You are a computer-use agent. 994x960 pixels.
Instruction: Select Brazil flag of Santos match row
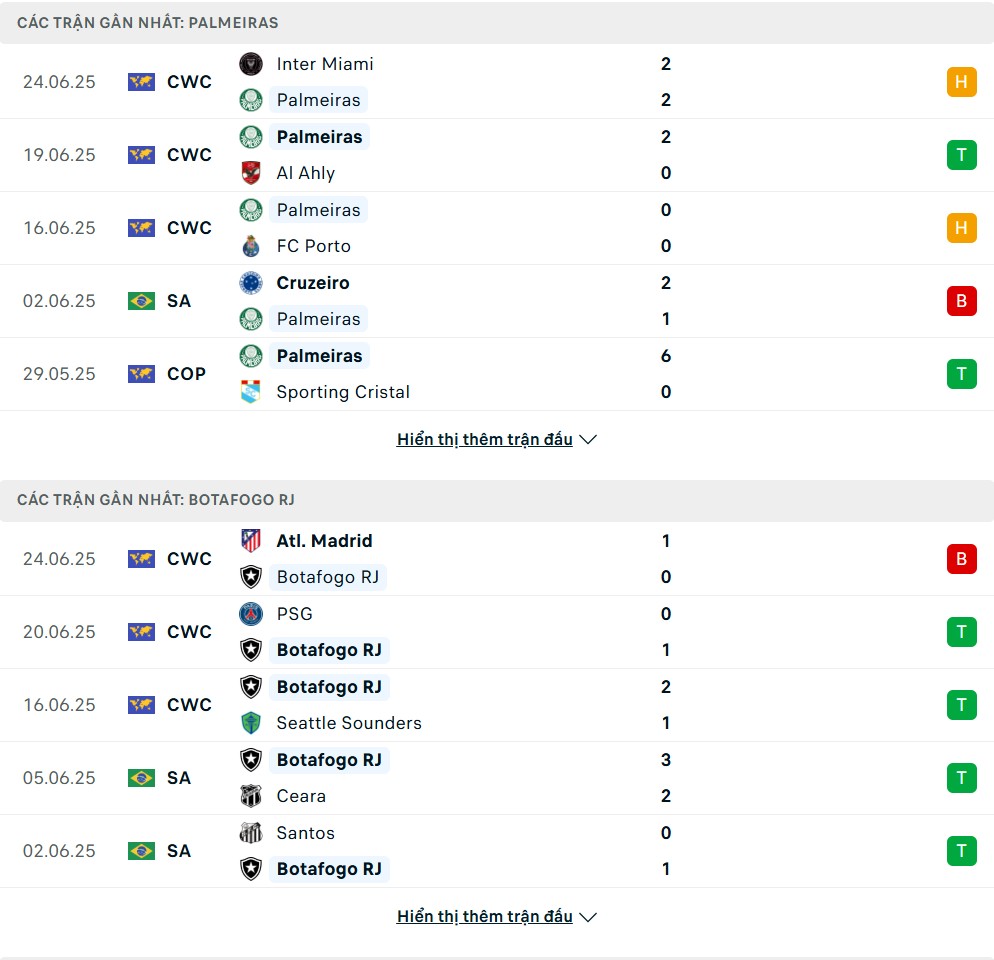coord(141,851)
